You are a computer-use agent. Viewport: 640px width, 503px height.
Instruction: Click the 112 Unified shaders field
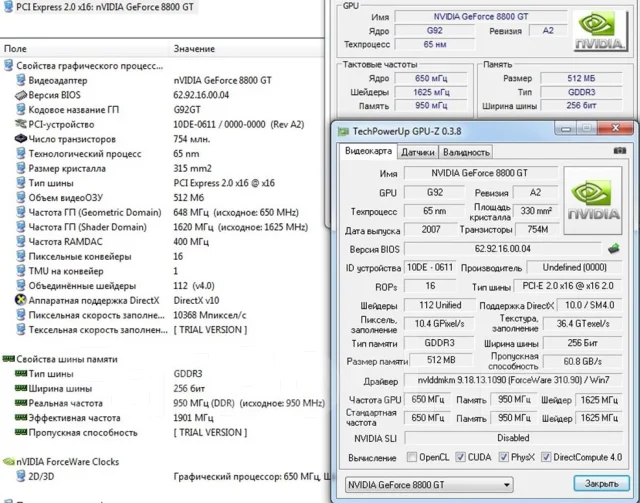coord(440,305)
